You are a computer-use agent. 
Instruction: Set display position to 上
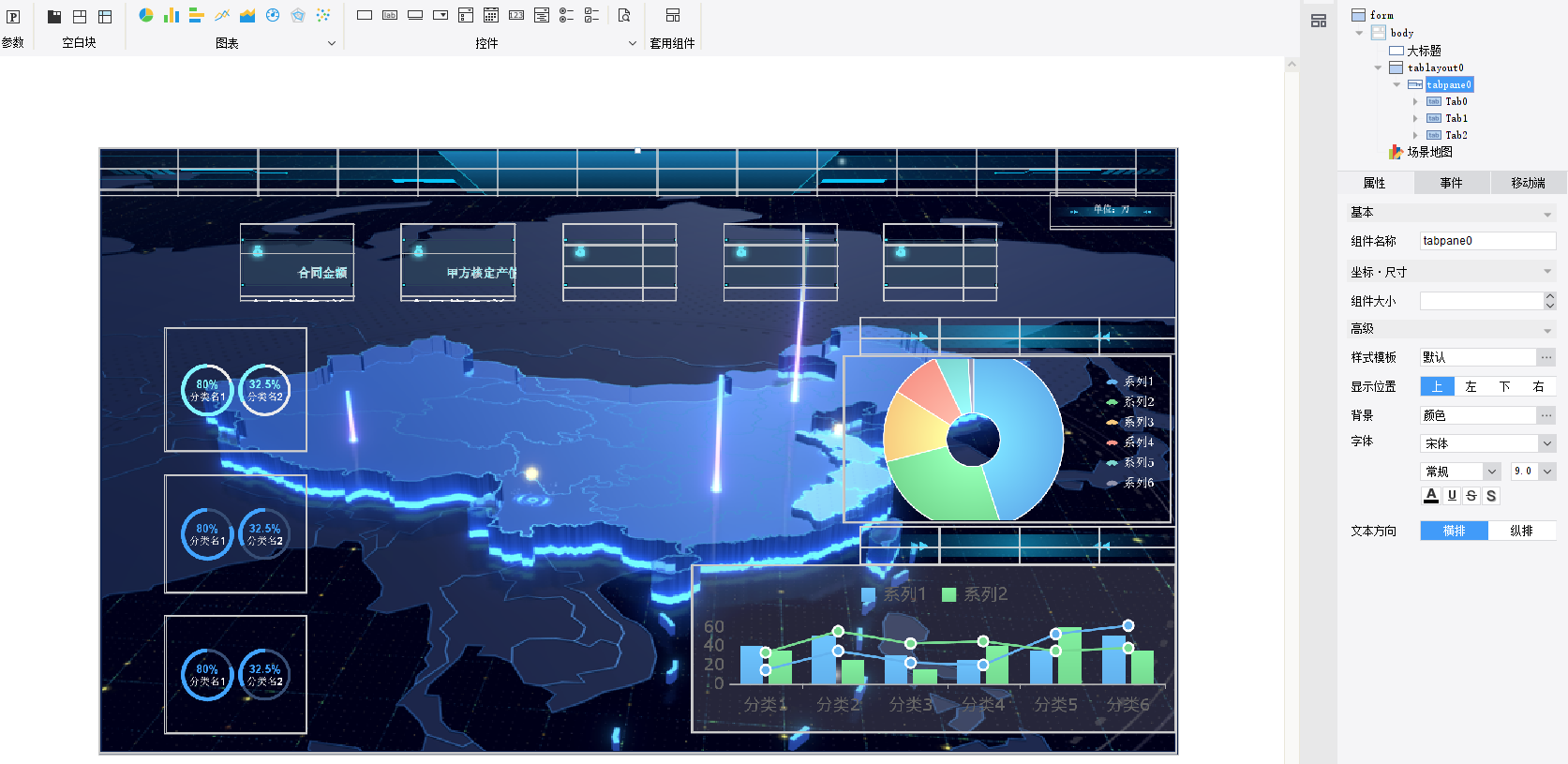(x=1437, y=386)
